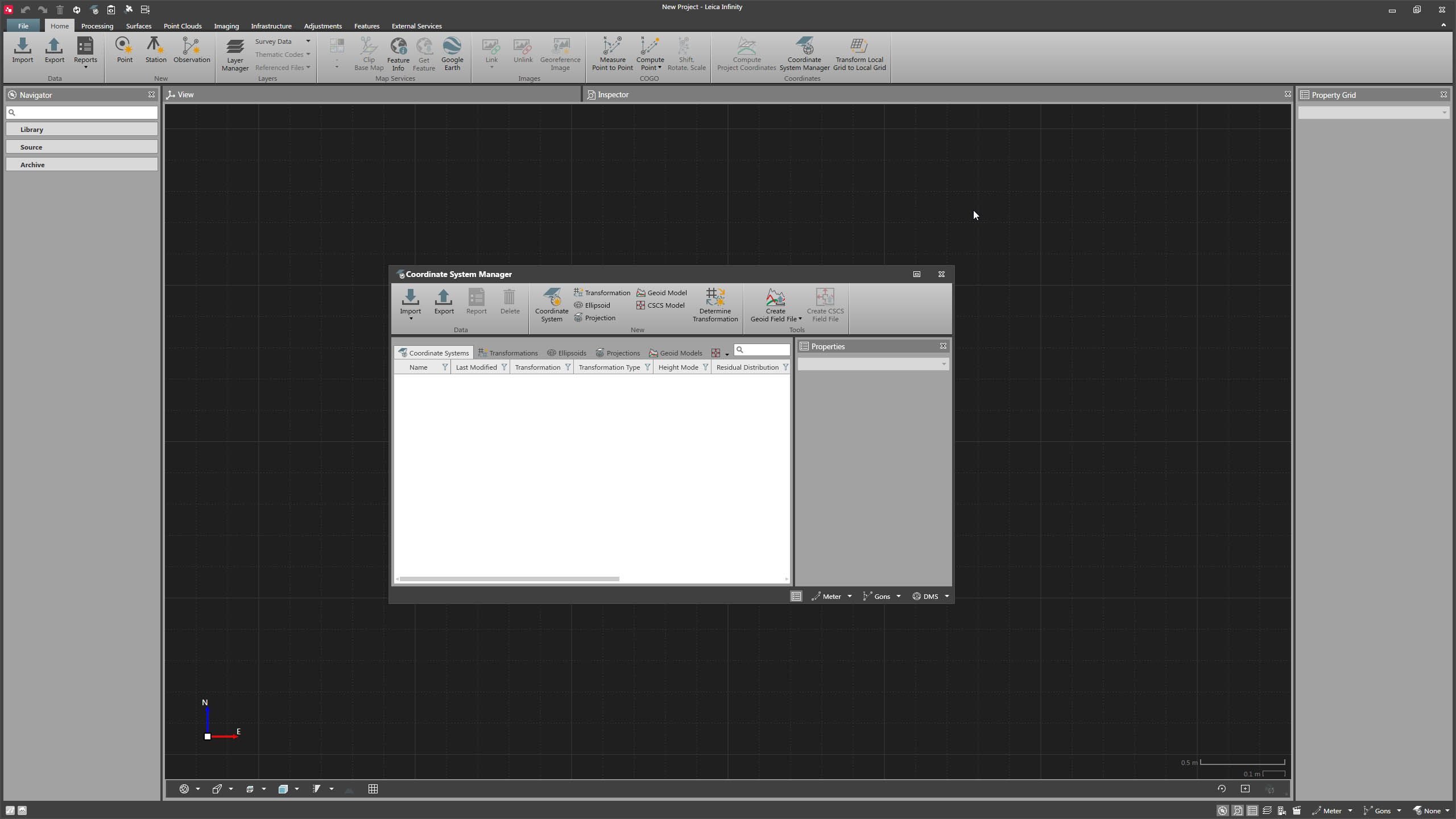Switch to the Point Clouds ribbon tab

point(183,26)
